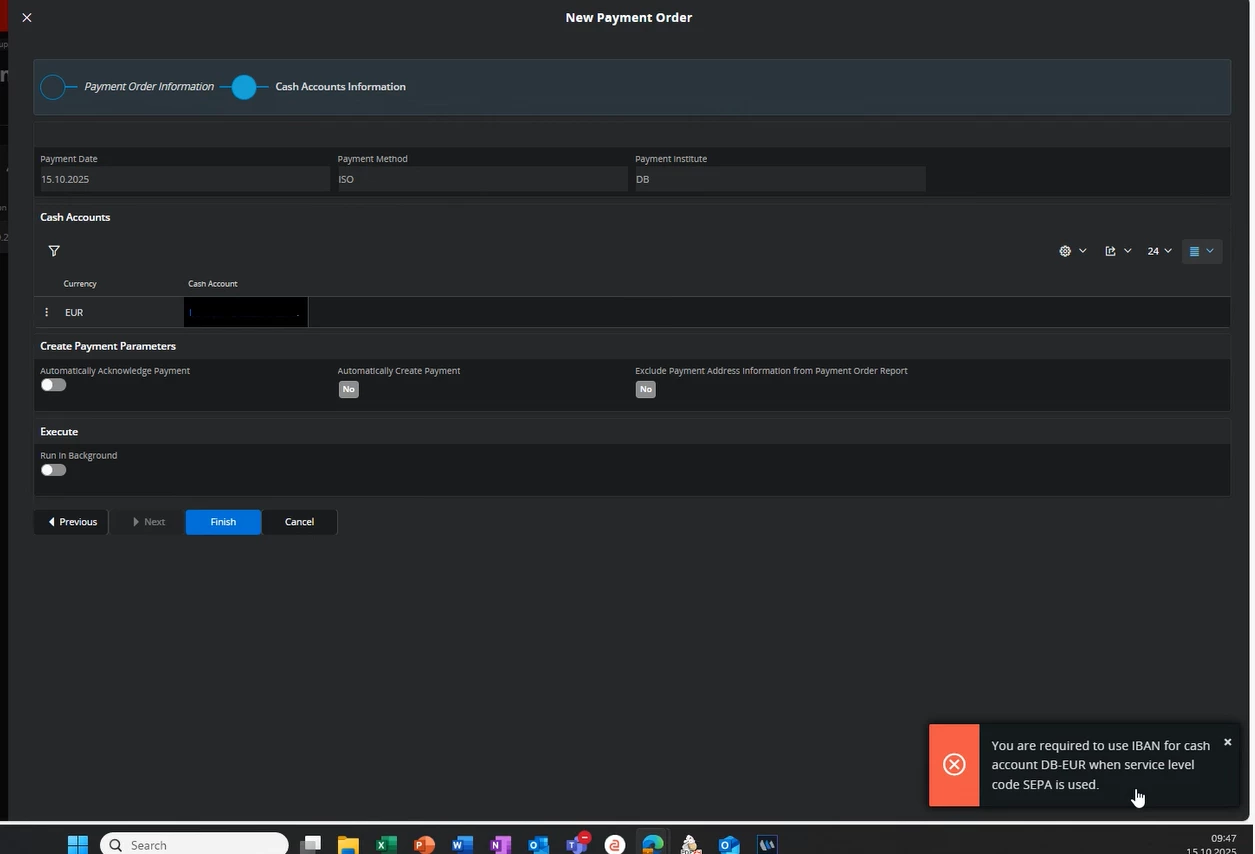Select the Cash Accounts Information step circle
This screenshot has height=854, width=1255.
click(x=244, y=87)
